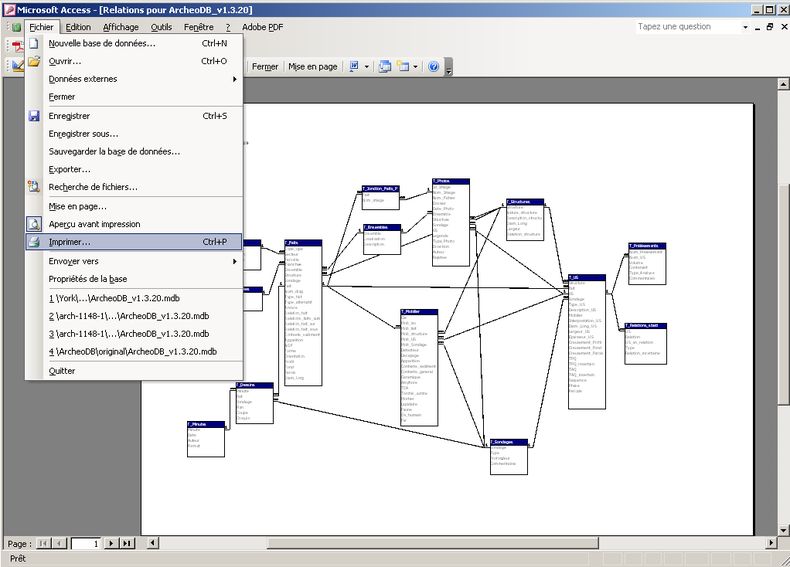Click the T_Sondages table in the diagram
Image resolution: width=790 pixels, height=567 pixels.
(x=509, y=457)
